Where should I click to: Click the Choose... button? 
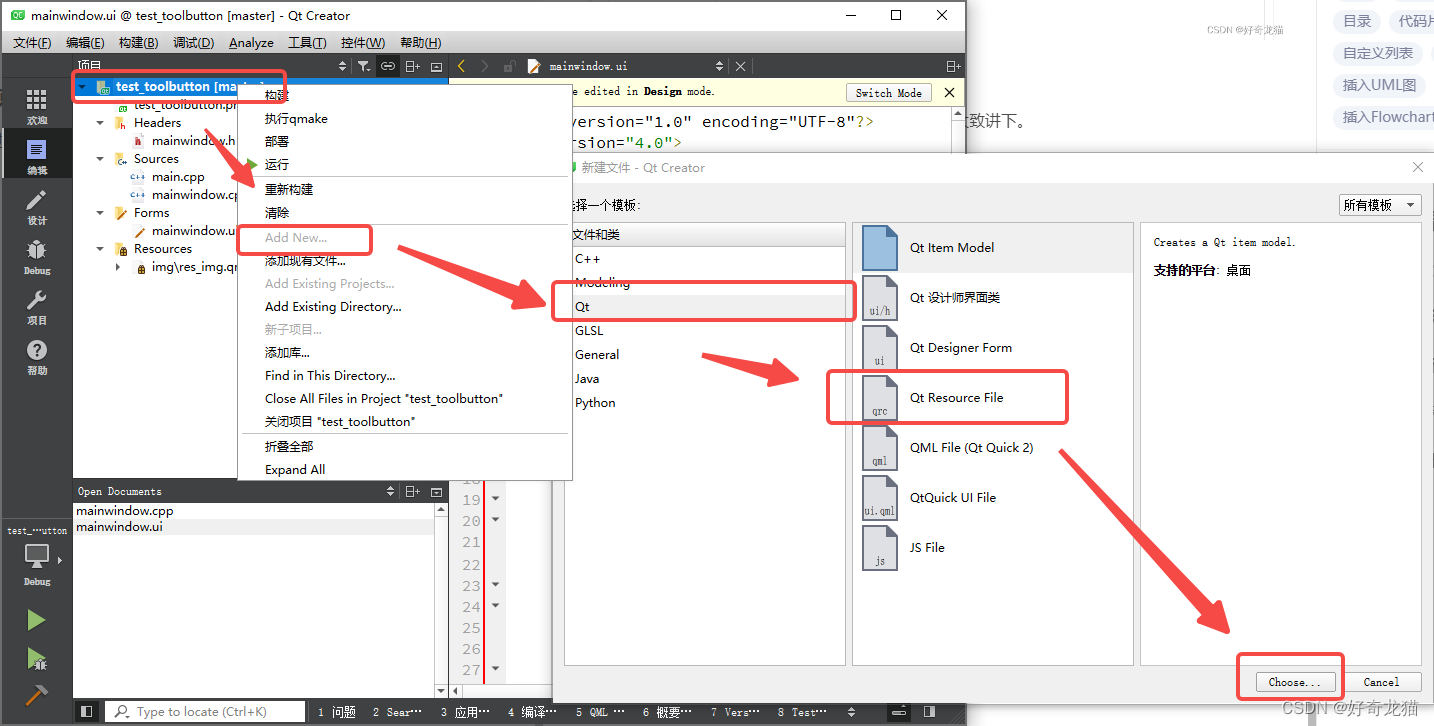(x=1294, y=682)
